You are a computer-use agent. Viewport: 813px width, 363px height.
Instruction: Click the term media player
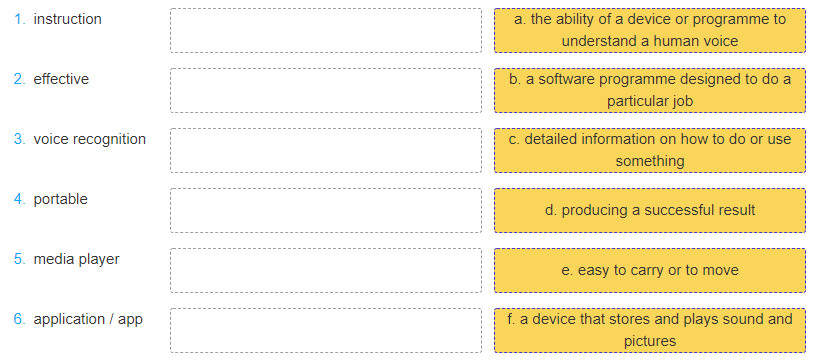coord(77,259)
